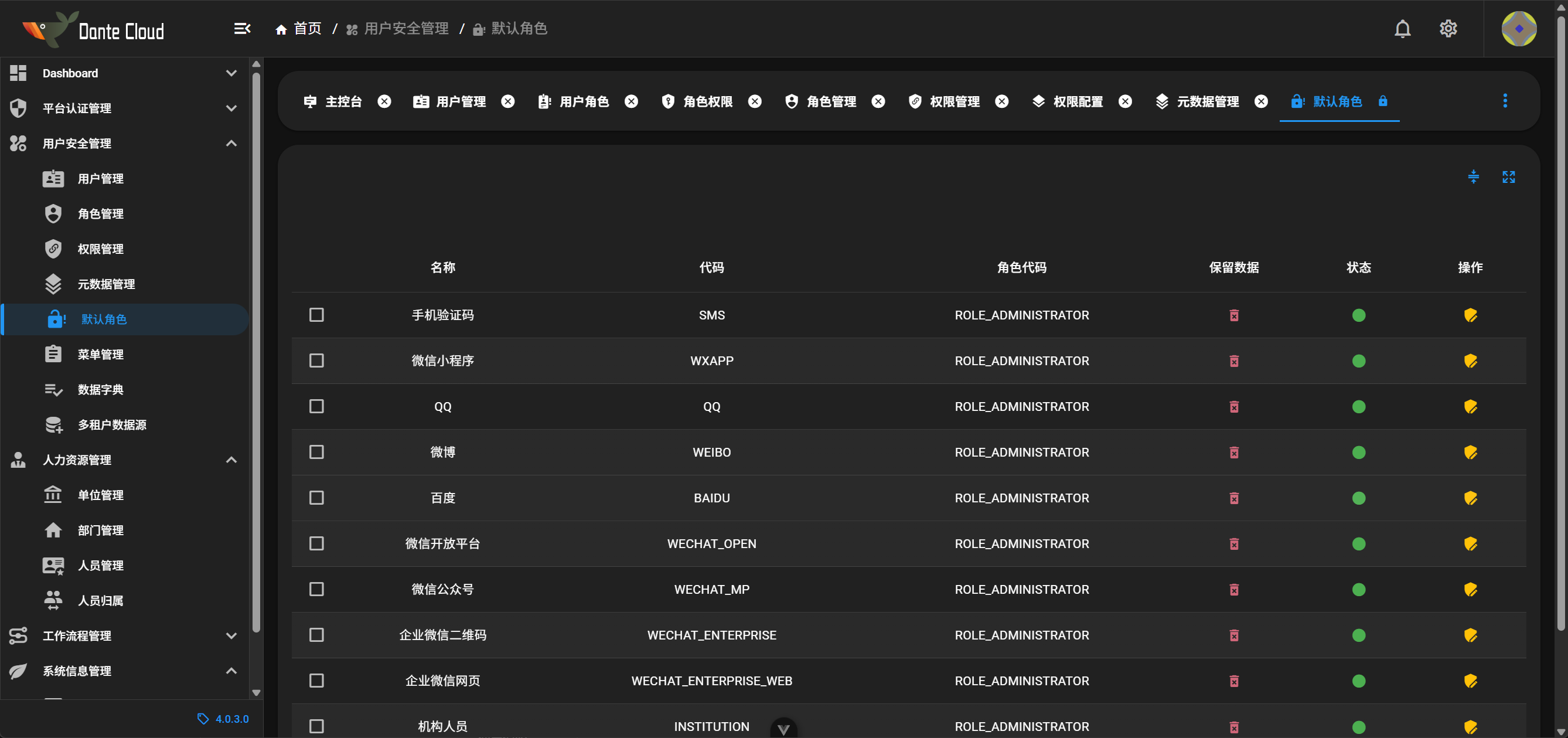Screen dimensions: 1568x738
Task: Click the fullscreen expand icon above the table
Action: point(1508,176)
